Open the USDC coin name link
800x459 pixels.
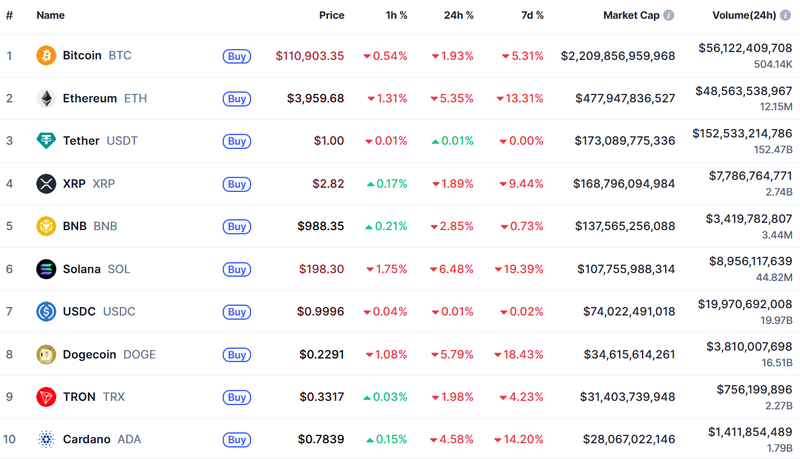79,311
